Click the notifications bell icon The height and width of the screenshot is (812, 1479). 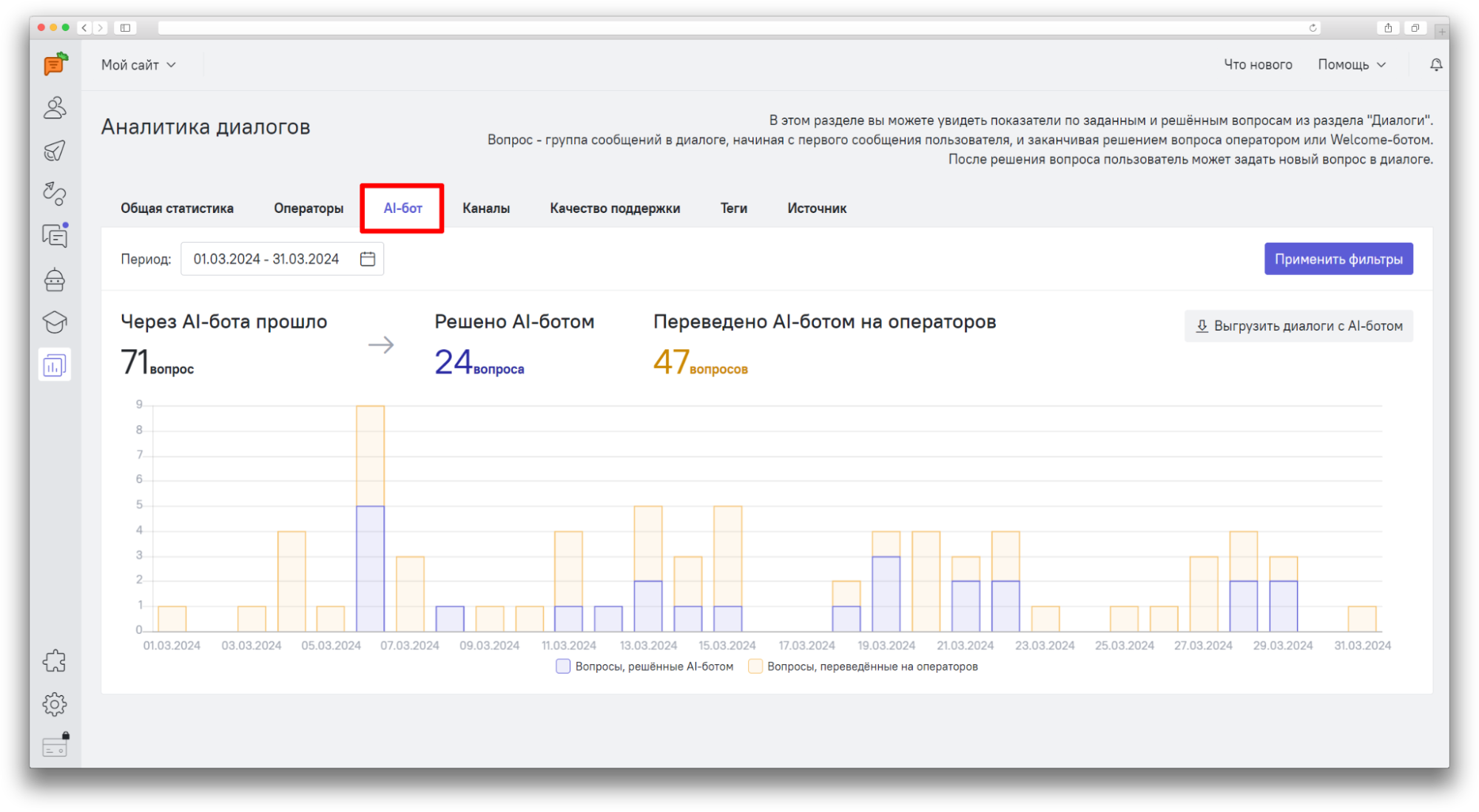(x=1435, y=65)
